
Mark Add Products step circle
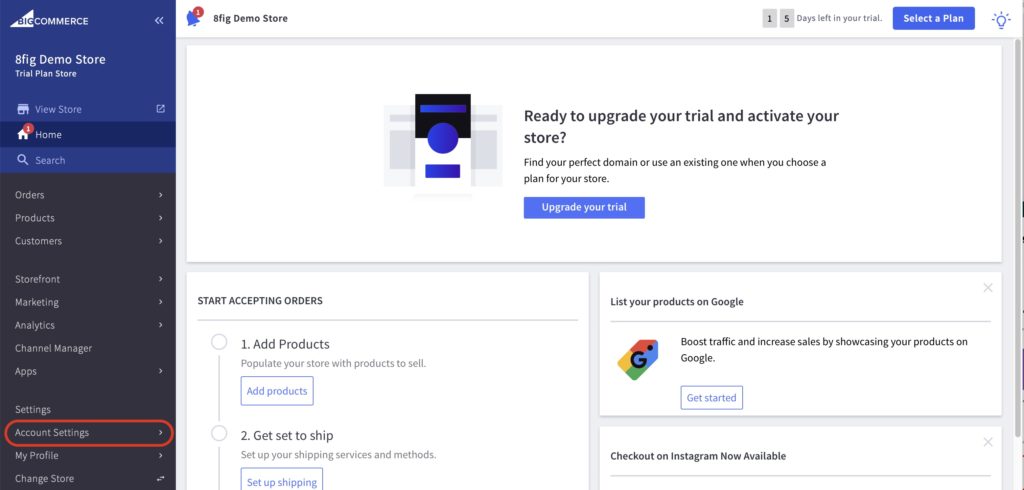click(x=219, y=342)
